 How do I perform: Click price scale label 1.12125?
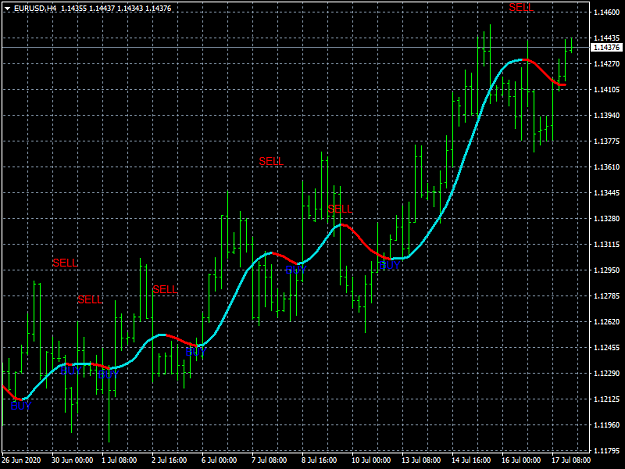tap(607, 399)
